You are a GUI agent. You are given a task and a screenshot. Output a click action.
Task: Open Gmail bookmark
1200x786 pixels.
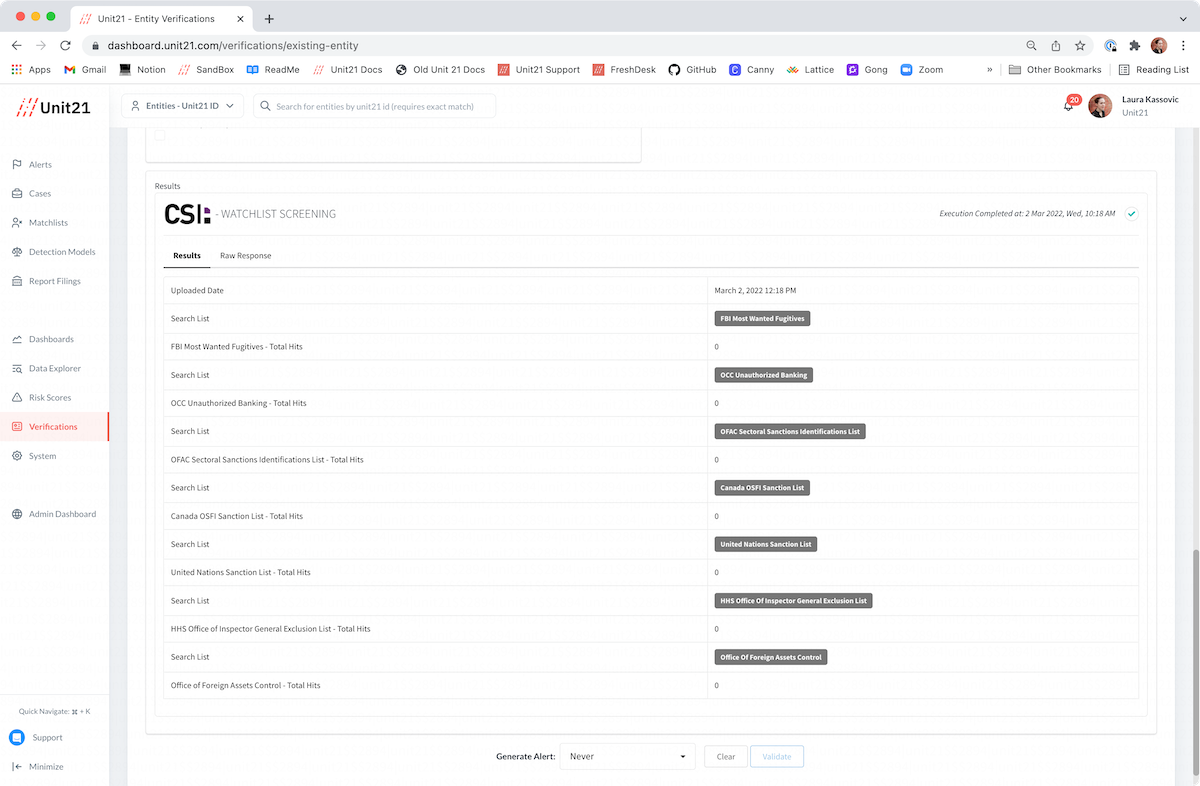click(x=85, y=70)
